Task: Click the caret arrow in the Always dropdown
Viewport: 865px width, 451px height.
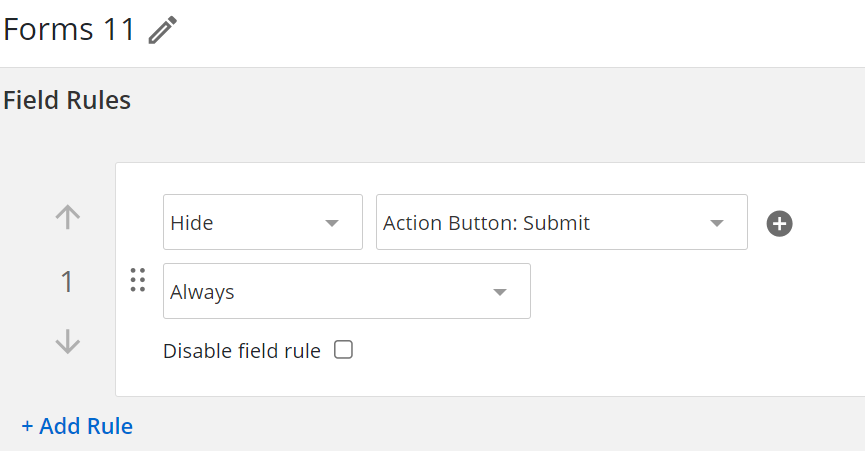Action: click(500, 292)
